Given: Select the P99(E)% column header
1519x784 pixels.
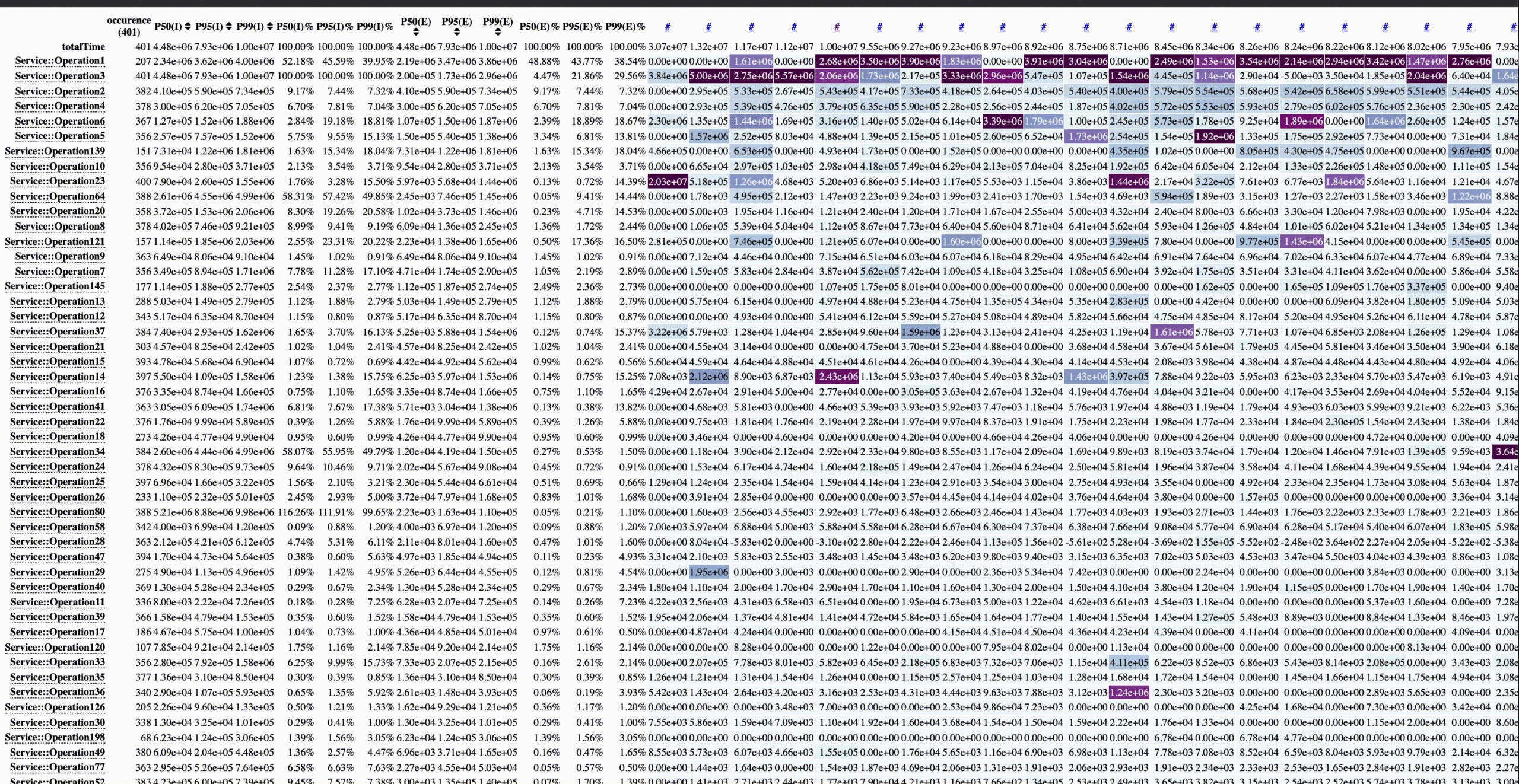Looking at the screenshot, I should tap(625, 26).
